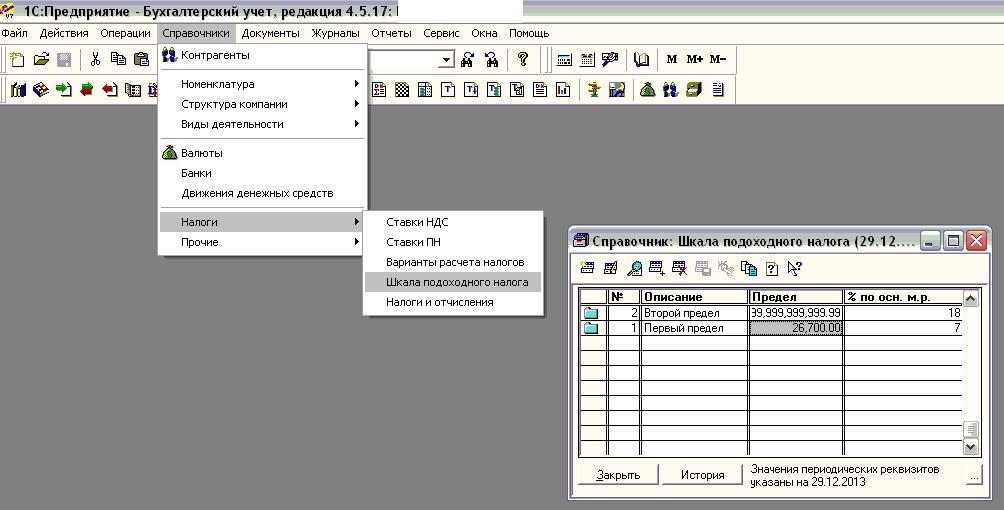Image resolution: width=1004 pixels, height=510 pixels.
Task: Open folder icon of Первый предел row
Action: [x=591, y=328]
